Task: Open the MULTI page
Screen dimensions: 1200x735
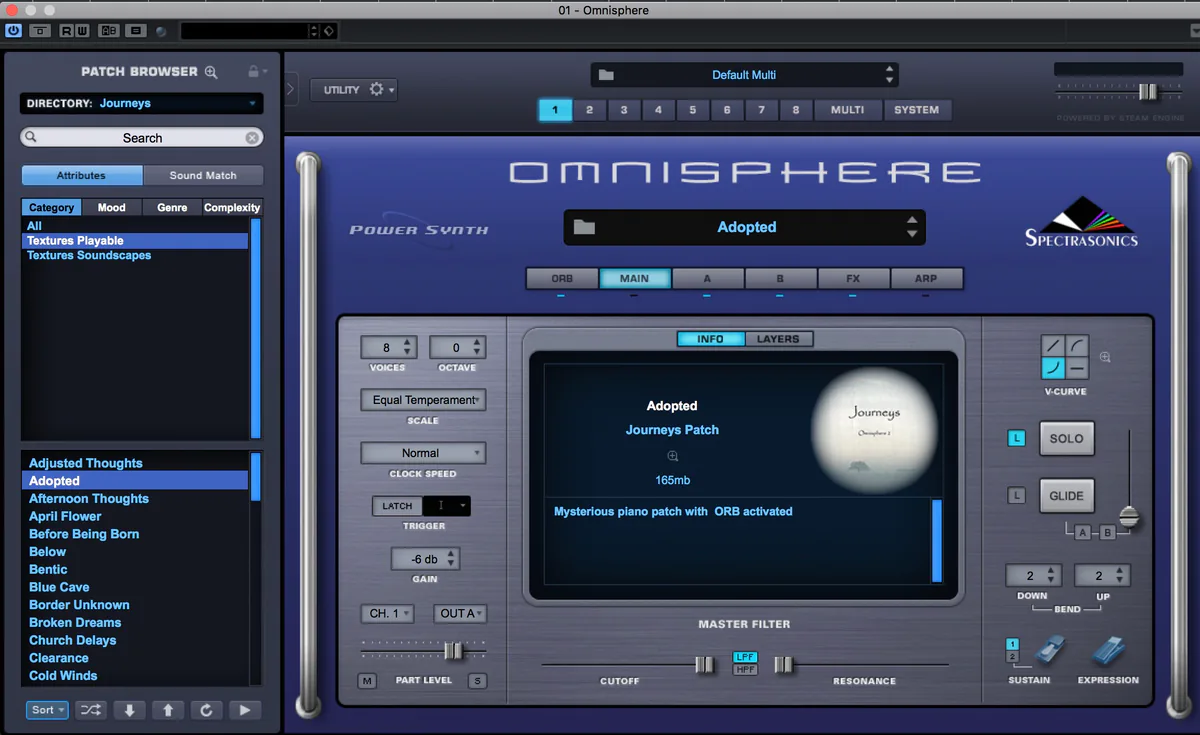Action: 847,110
